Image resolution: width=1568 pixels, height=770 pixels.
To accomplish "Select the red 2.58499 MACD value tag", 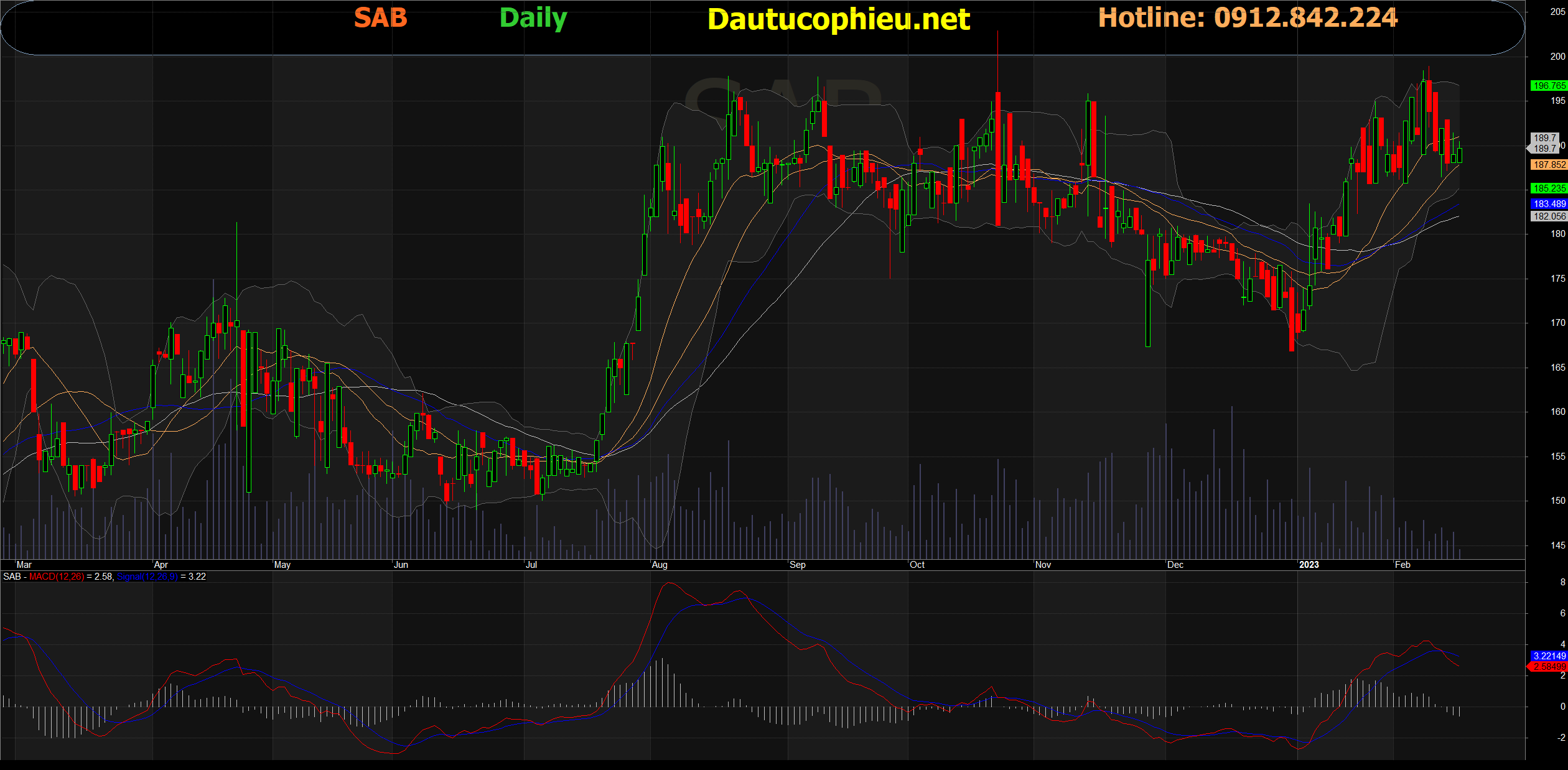I will (x=1548, y=667).
